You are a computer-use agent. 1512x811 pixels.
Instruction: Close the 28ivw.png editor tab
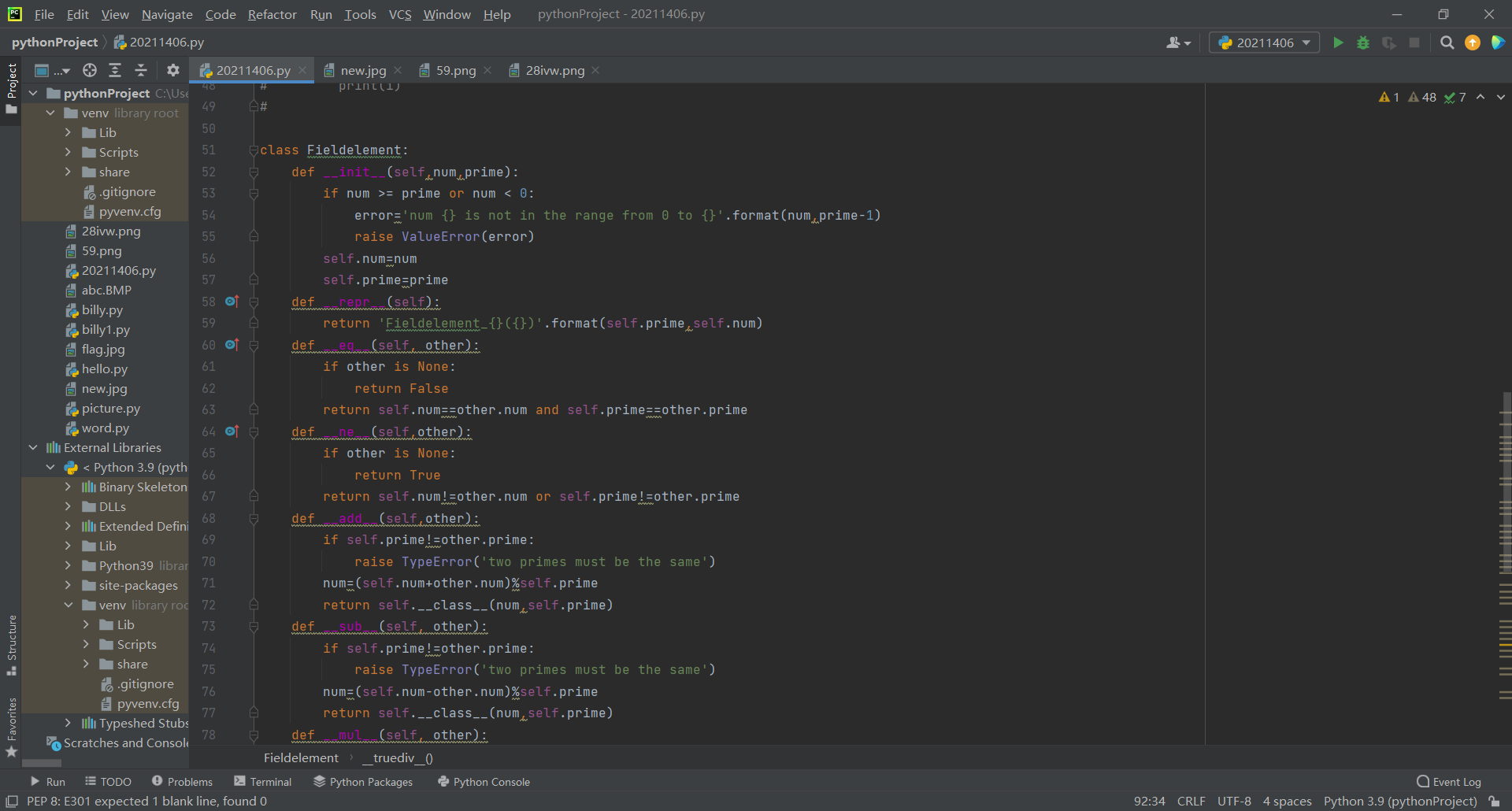tap(595, 70)
